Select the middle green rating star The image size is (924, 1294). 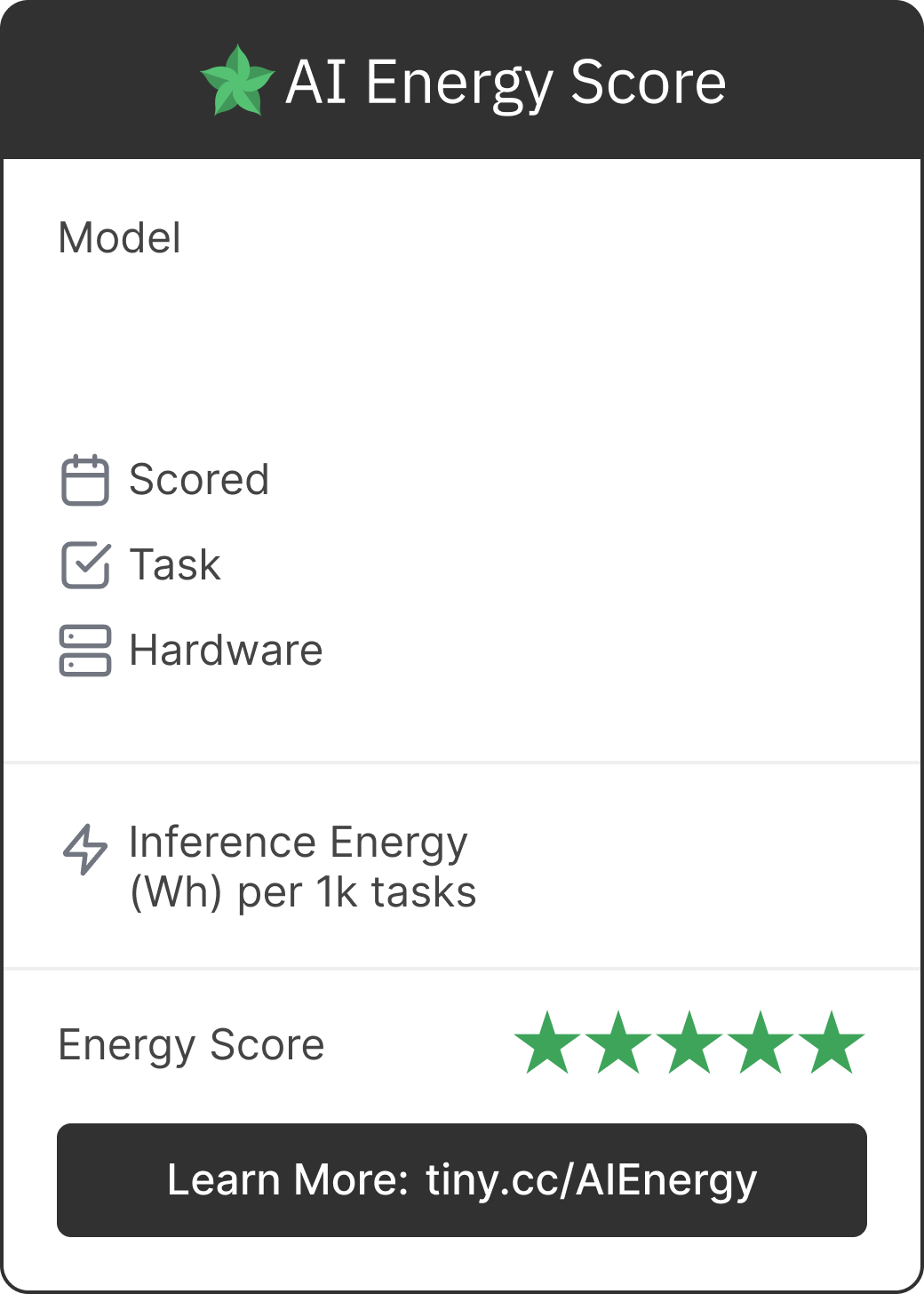(x=689, y=1043)
